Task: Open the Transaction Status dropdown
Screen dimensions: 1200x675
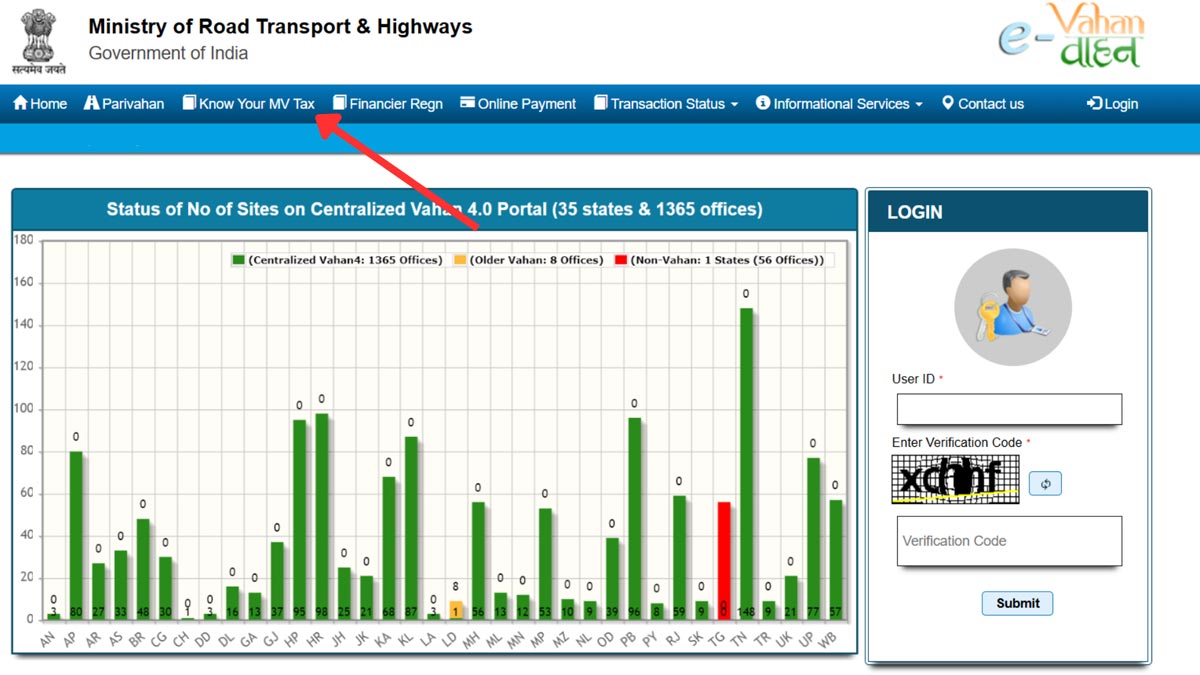Action: 665,103
